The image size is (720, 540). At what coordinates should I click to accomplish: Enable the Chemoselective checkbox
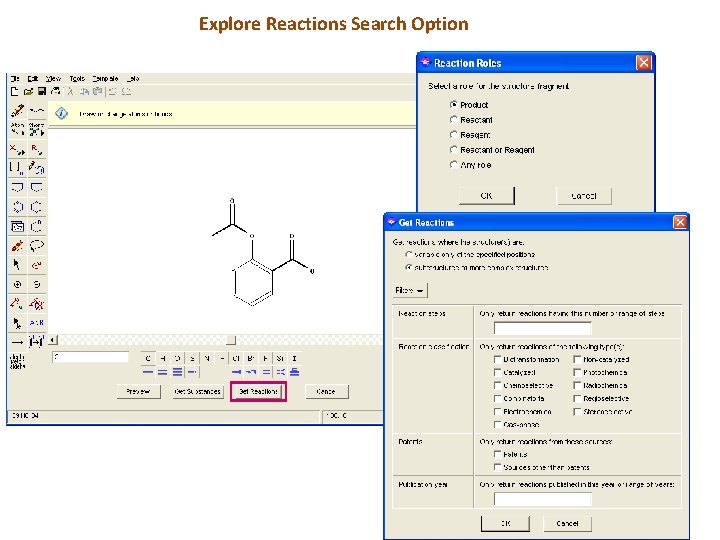(497, 385)
